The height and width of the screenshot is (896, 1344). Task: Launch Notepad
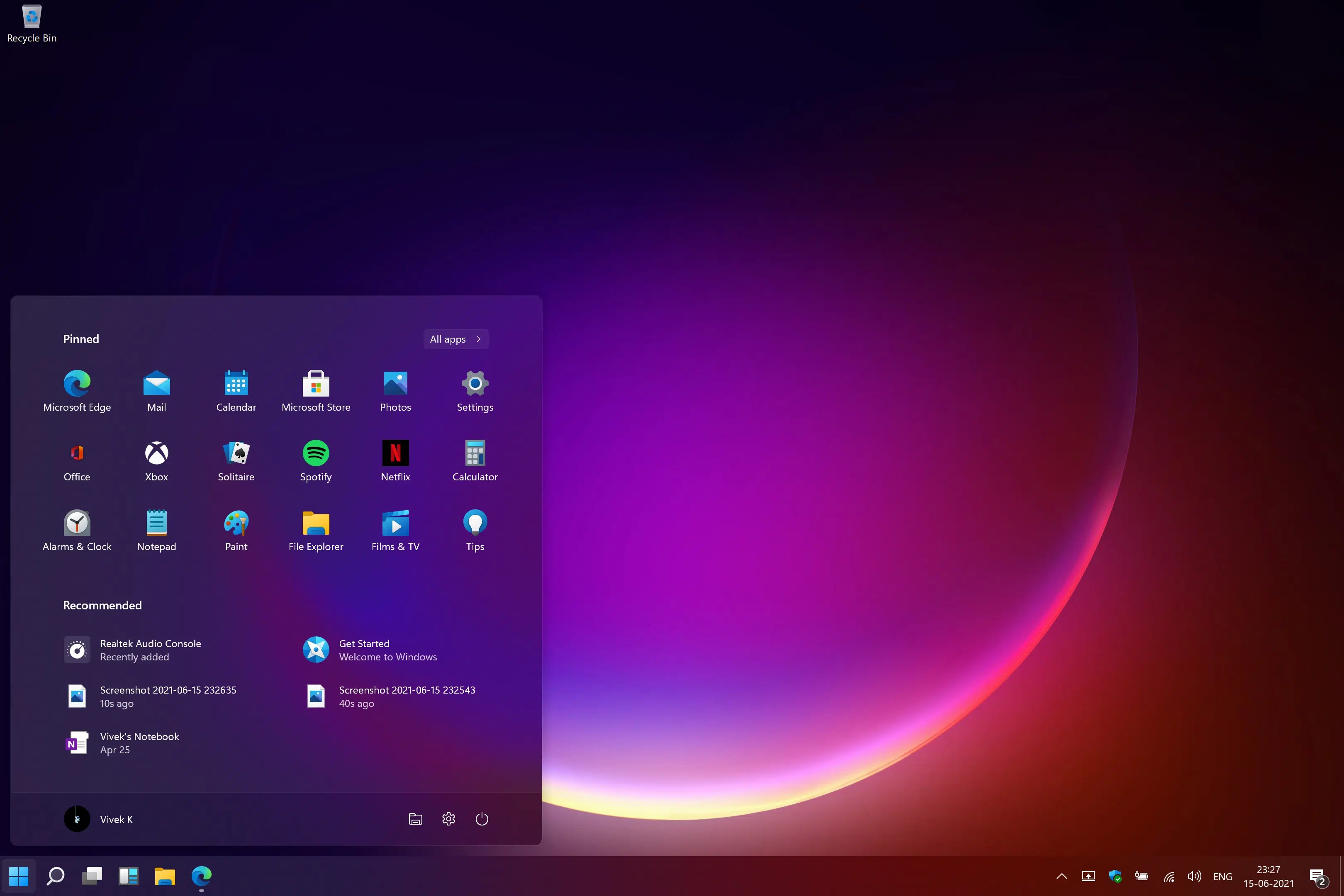coord(156,531)
